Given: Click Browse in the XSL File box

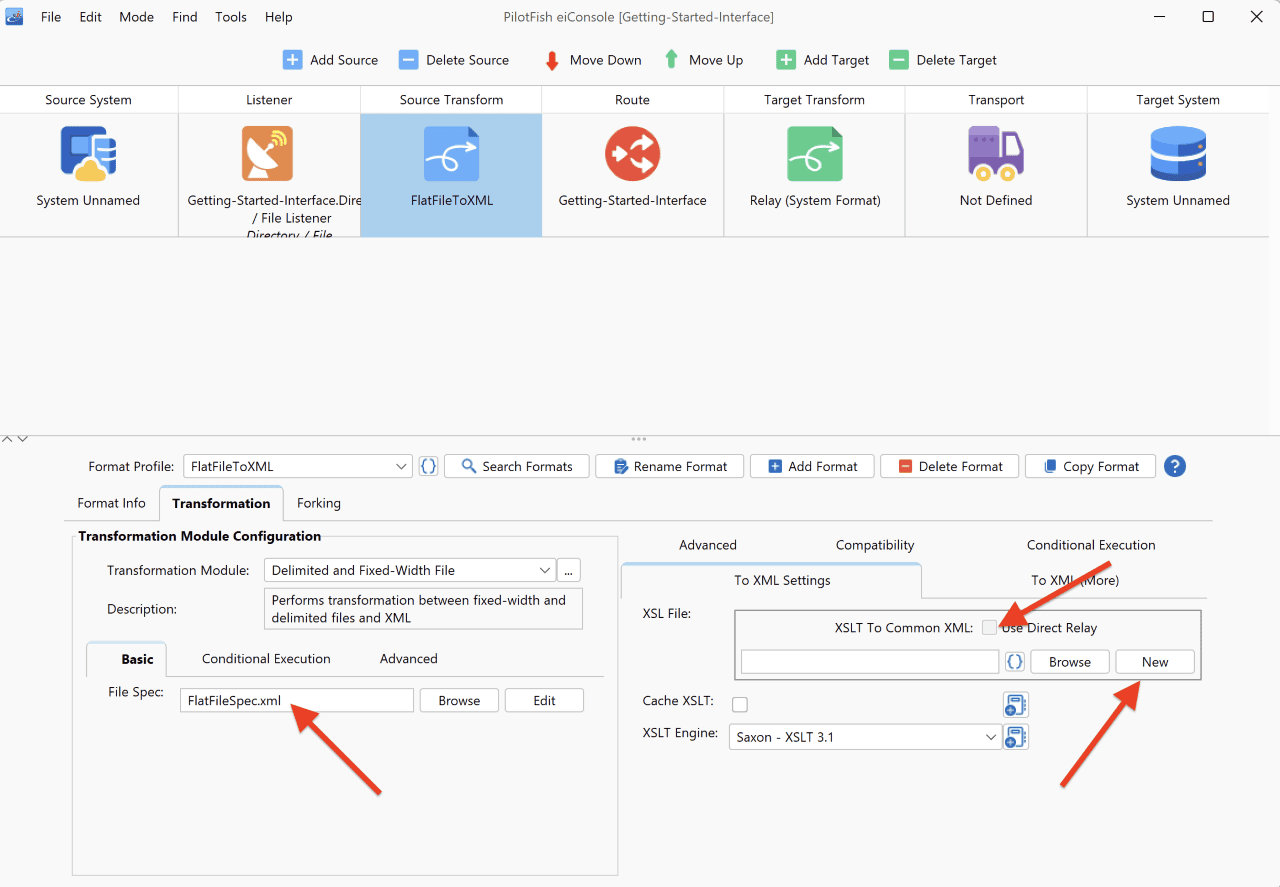Looking at the screenshot, I should 1070,662.
